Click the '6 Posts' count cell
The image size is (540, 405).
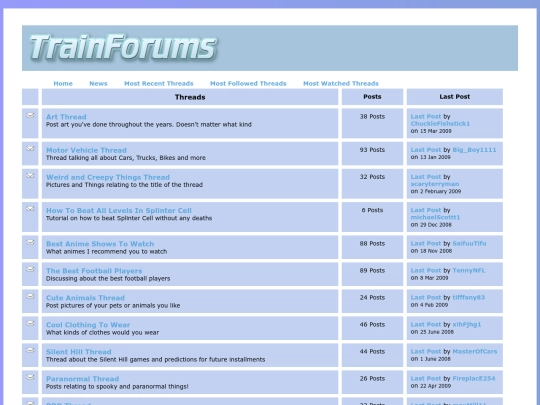click(372, 217)
